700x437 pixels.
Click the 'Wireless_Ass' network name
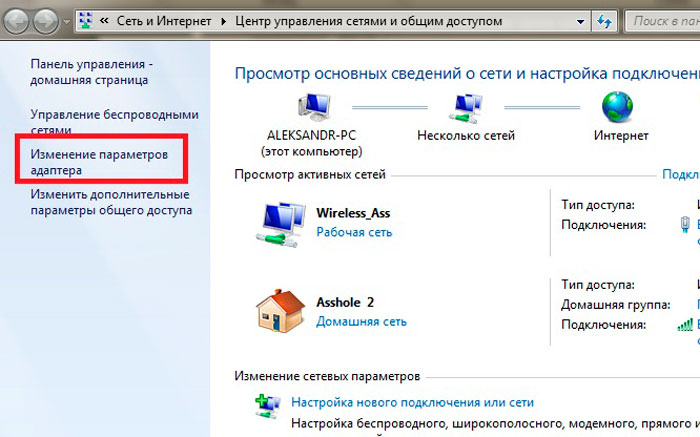point(353,213)
